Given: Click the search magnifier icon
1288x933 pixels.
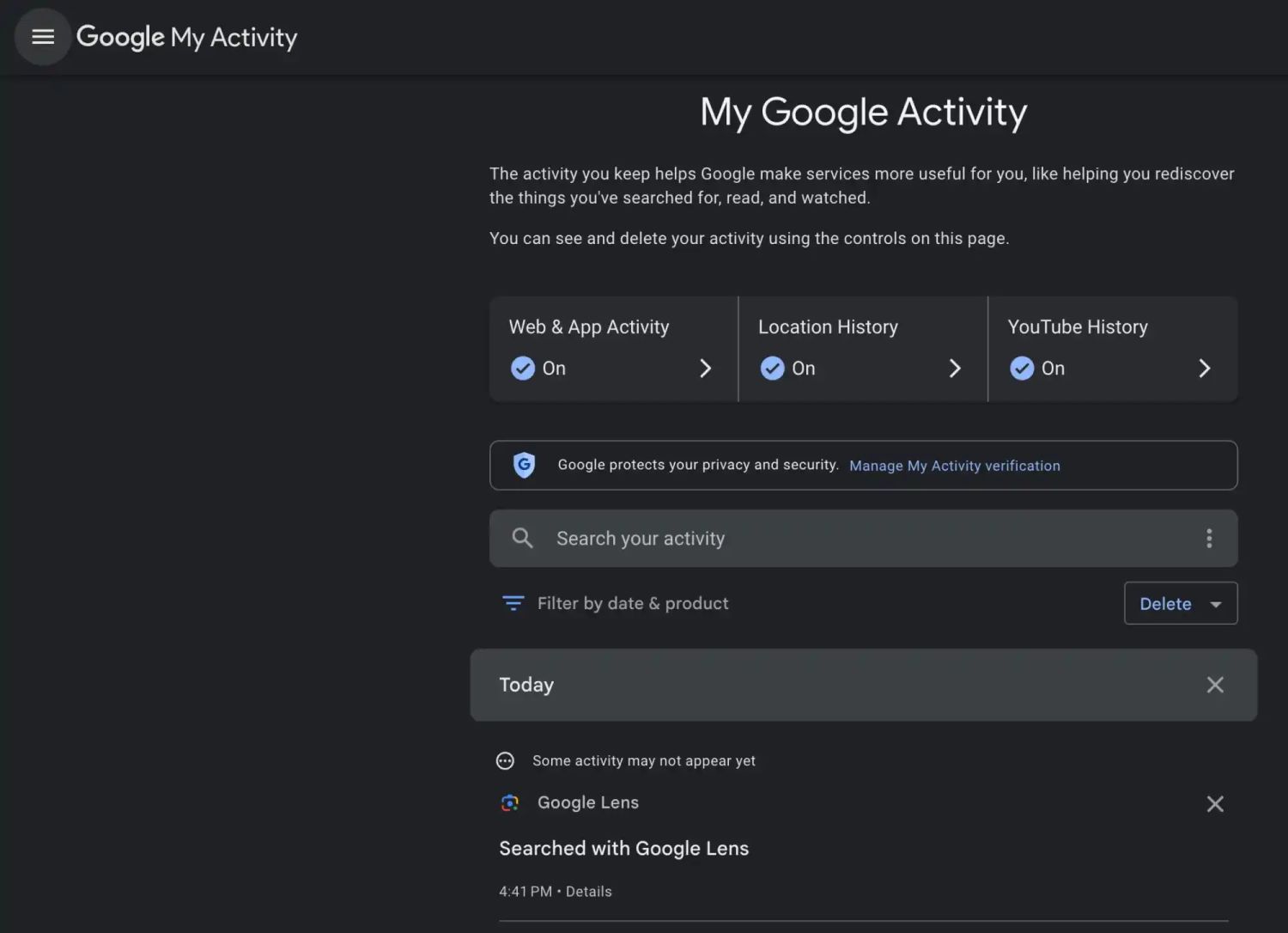Looking at the screenshot, I should pyautogui.click(x=522, y=539).
